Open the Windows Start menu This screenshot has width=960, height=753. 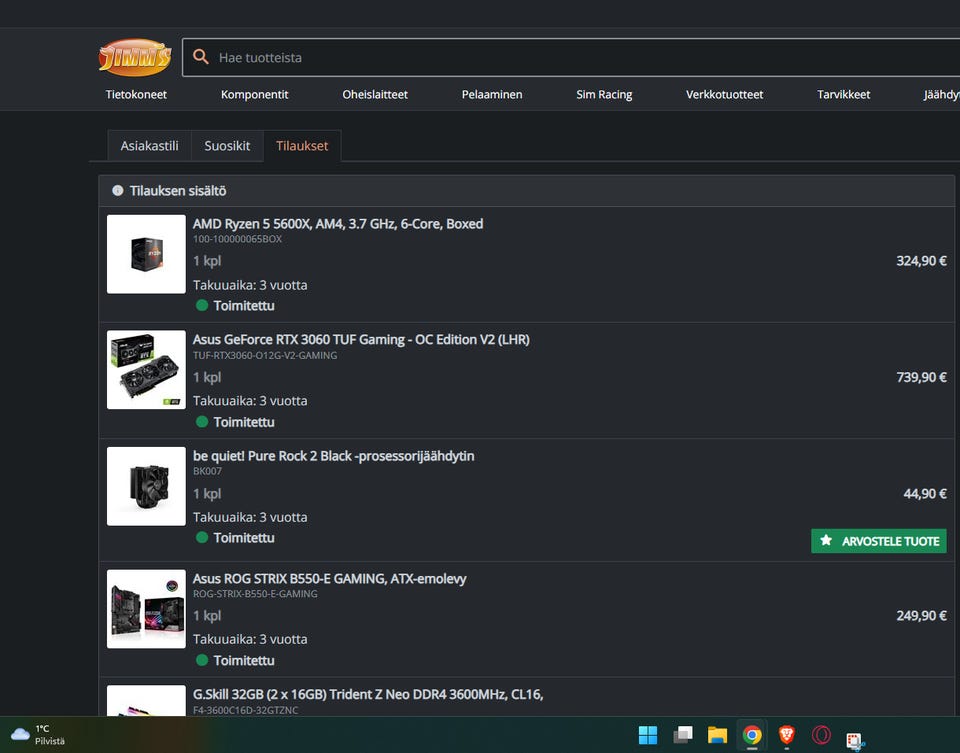tap(648, 735)
